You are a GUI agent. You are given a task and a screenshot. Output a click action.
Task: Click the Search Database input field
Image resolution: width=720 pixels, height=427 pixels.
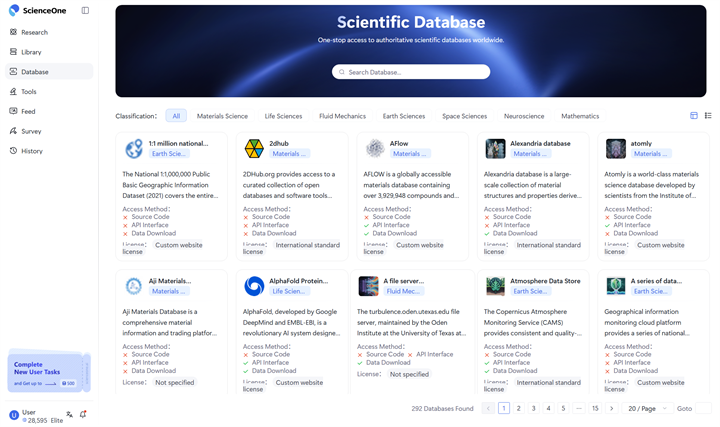click(x=411, y=72)
